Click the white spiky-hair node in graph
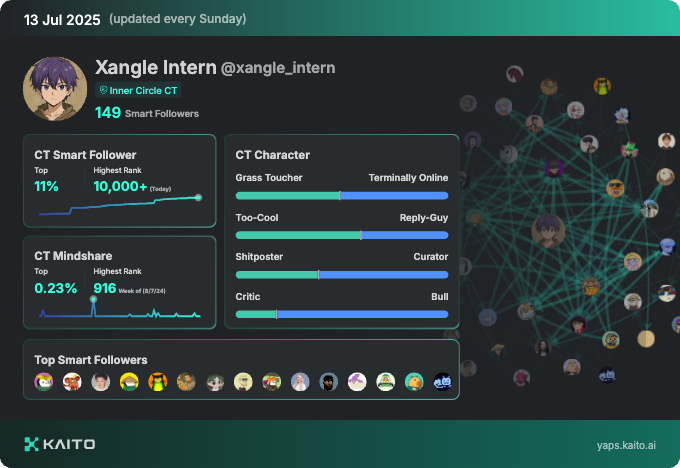This screenshot has height=468, width=680. (x=621, y=115)
